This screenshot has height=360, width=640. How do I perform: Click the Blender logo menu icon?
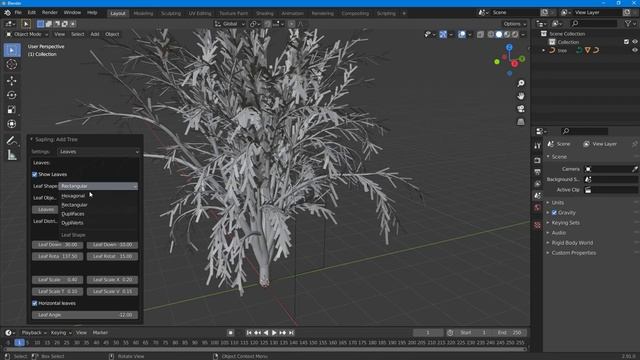coord(7,13)
